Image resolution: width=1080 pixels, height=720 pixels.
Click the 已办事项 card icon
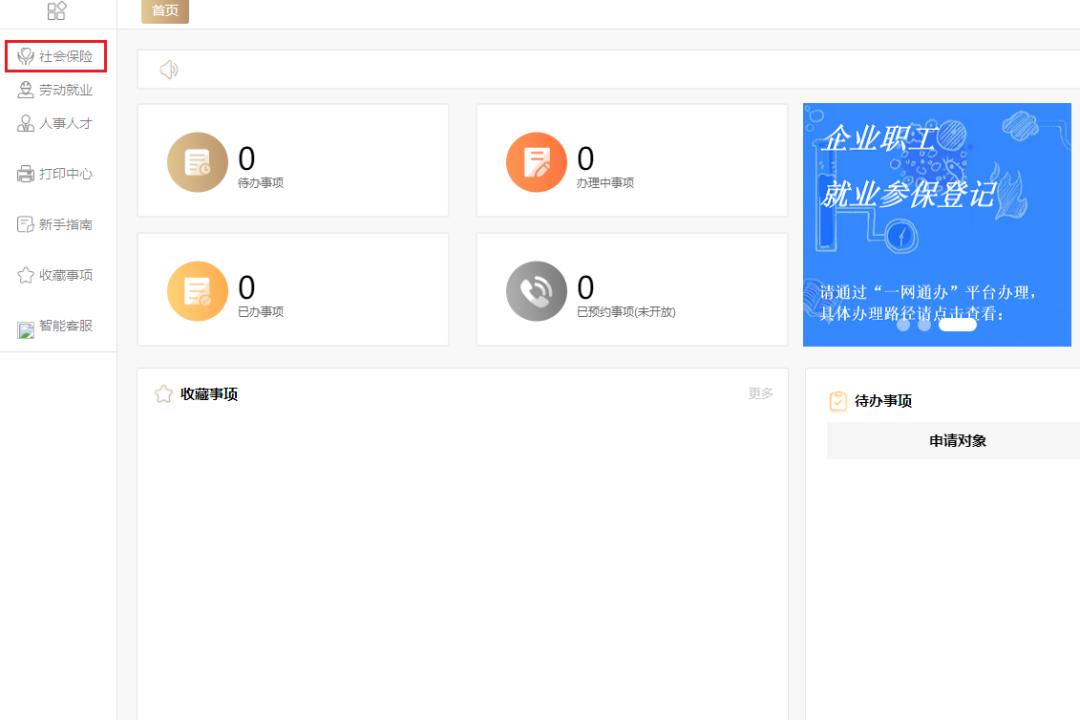[x=197, y=289]
